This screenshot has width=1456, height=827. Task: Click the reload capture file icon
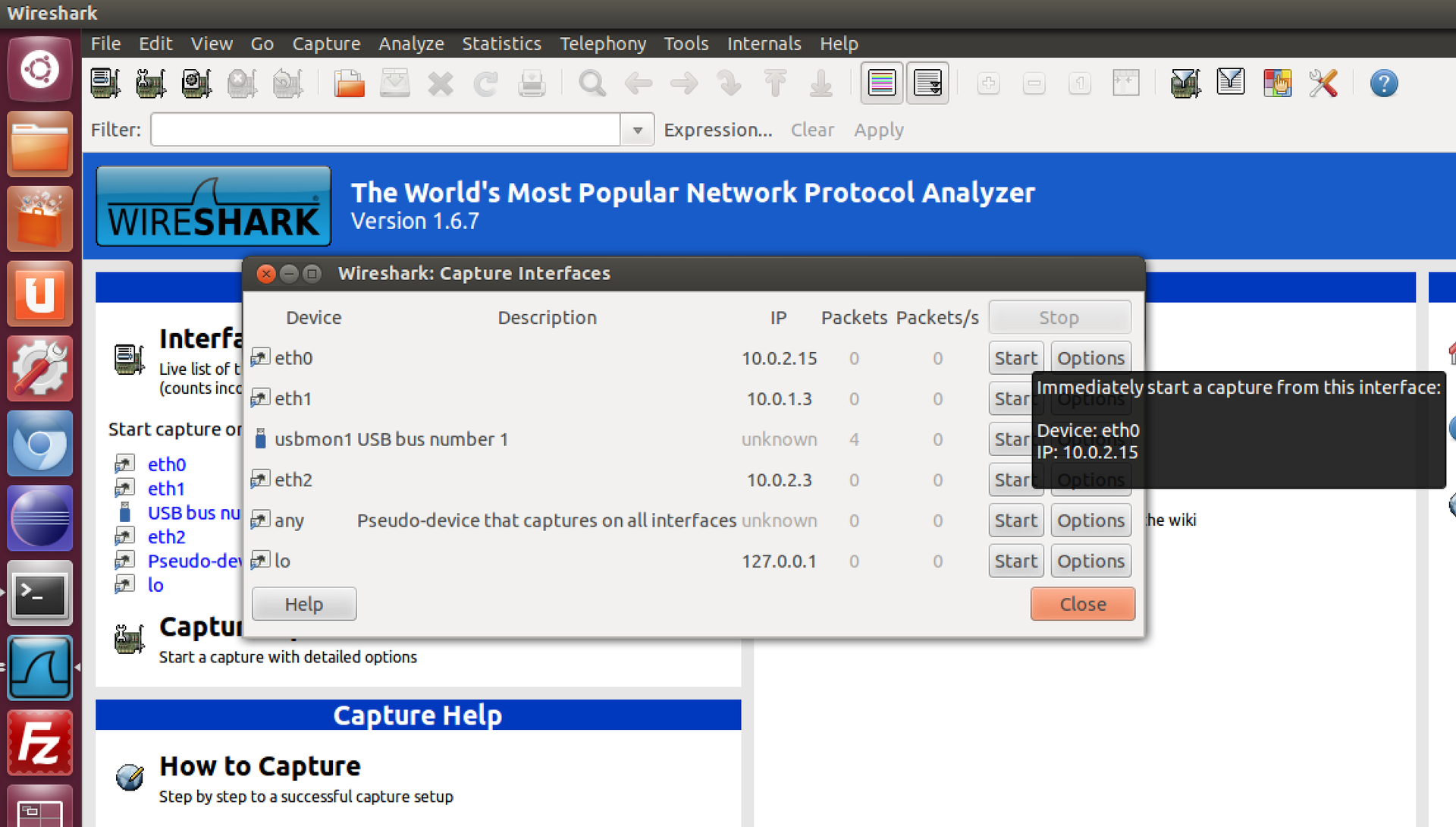point(486,83)
